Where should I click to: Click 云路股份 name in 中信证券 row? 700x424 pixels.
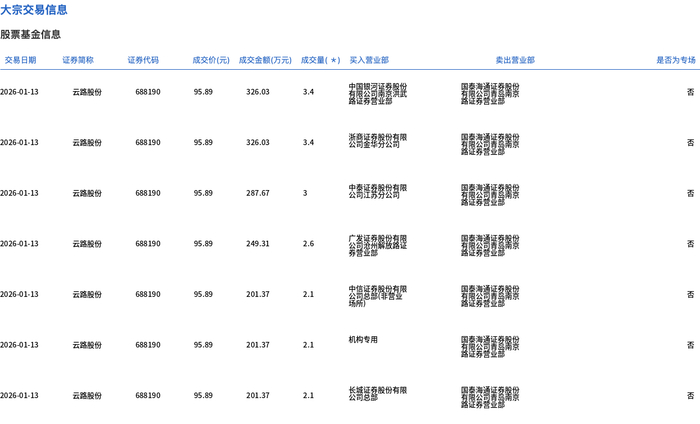pos(87,295)
